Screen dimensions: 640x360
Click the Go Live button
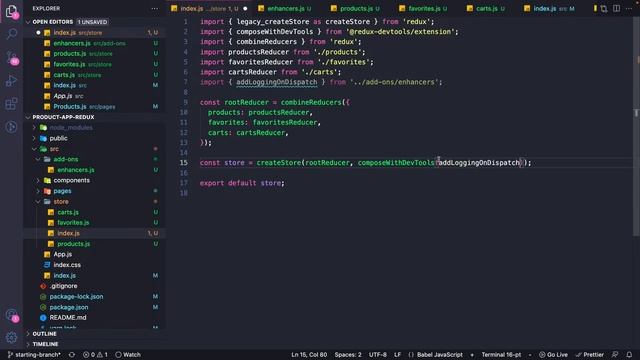coord(553,355)
